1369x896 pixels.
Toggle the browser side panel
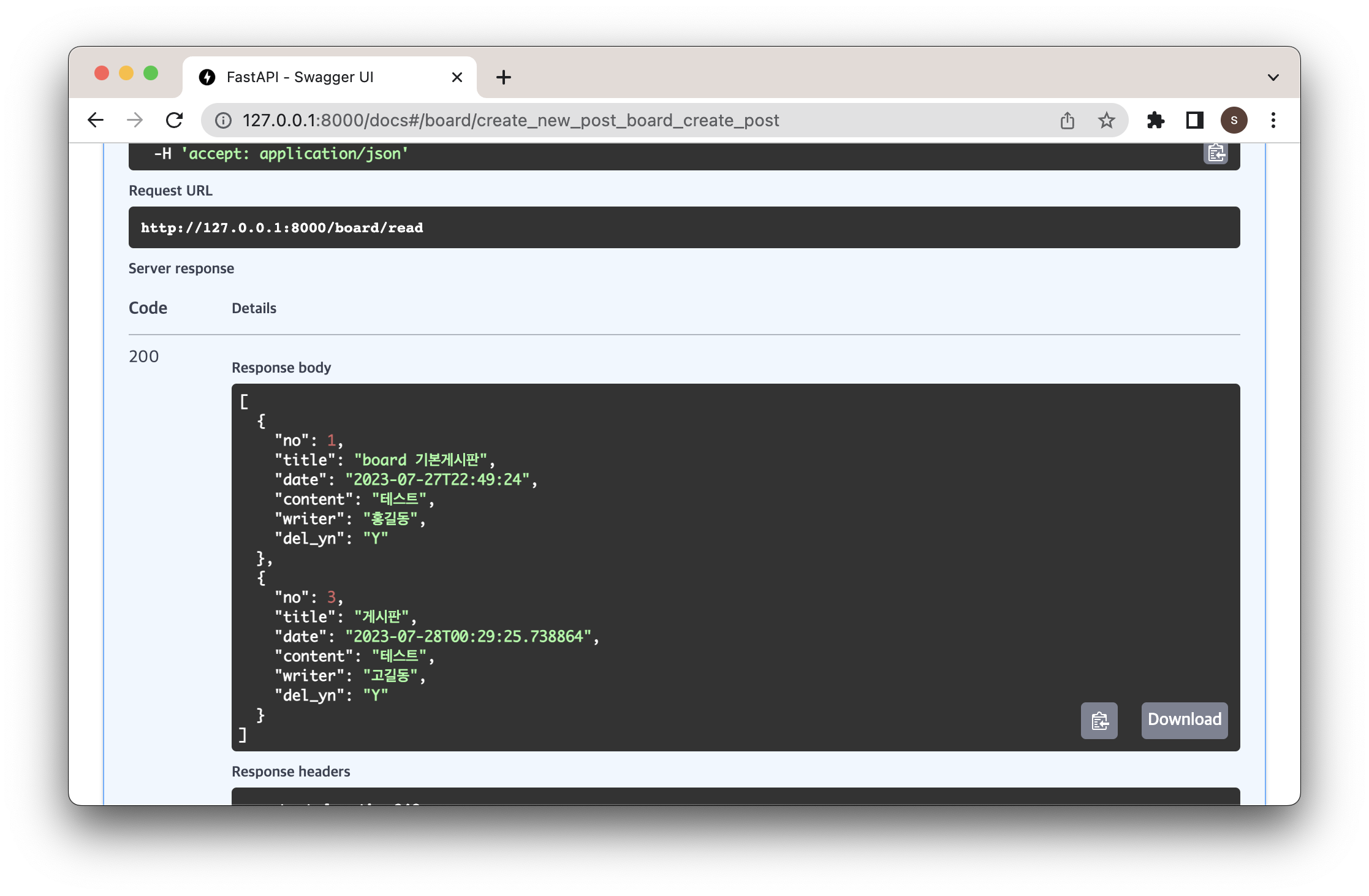coord(1194,120)
